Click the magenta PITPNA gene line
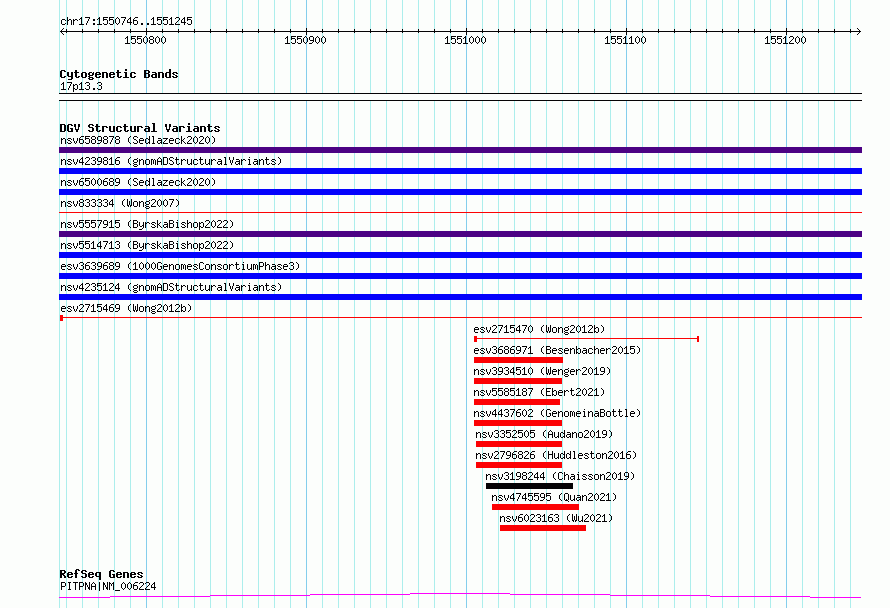 [x=460, y=595]
